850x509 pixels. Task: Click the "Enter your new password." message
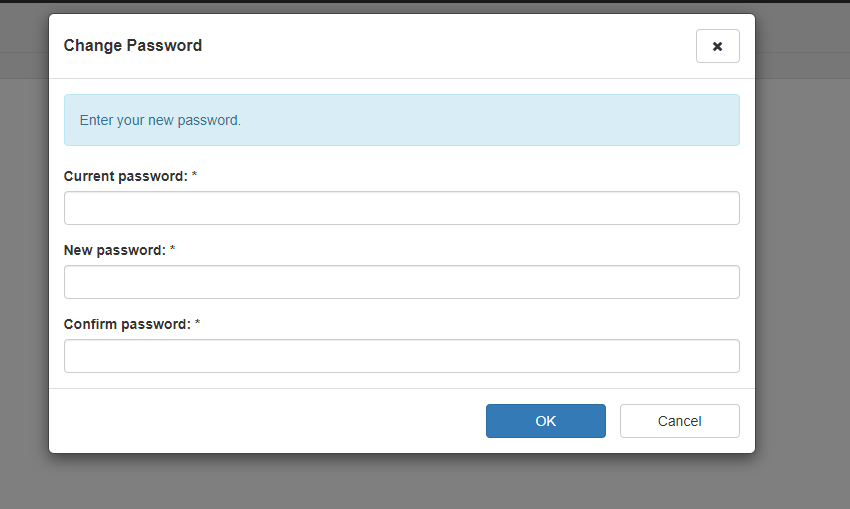pyautogui.click(x=160, y=120)
